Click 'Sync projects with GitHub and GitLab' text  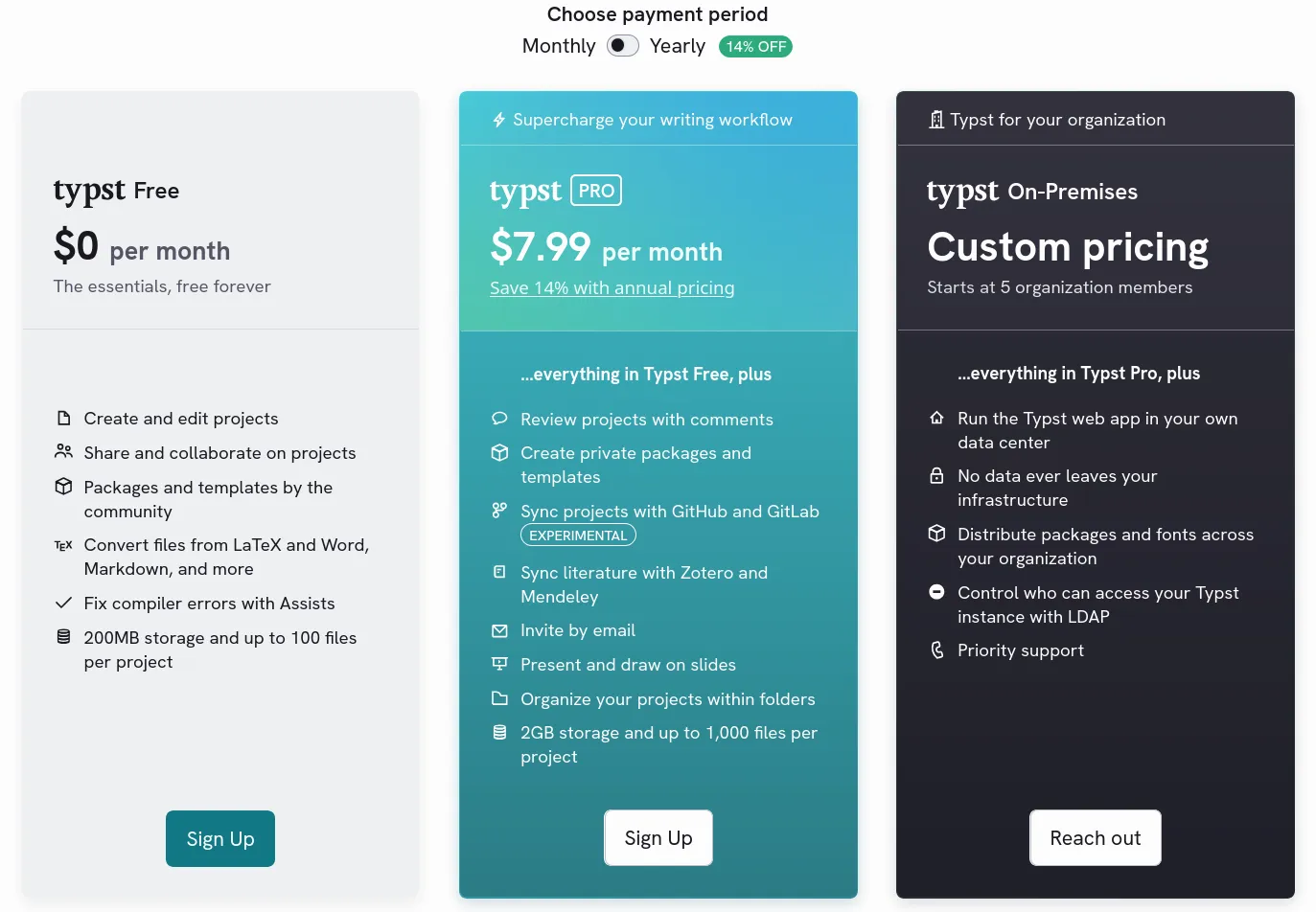pos(670,512)
